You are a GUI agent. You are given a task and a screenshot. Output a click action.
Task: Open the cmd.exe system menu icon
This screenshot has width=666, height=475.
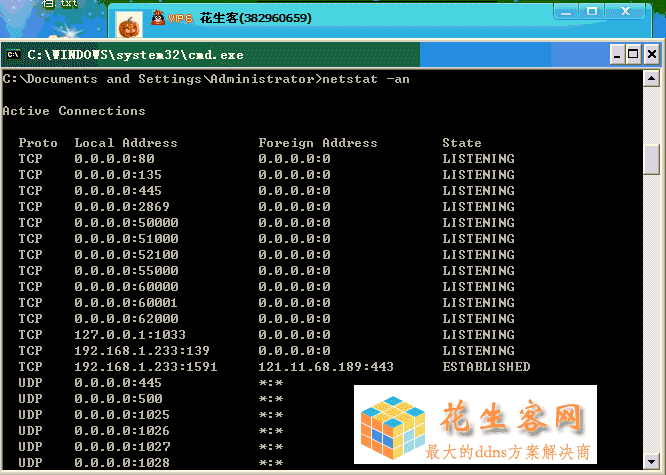coord(14,54)
